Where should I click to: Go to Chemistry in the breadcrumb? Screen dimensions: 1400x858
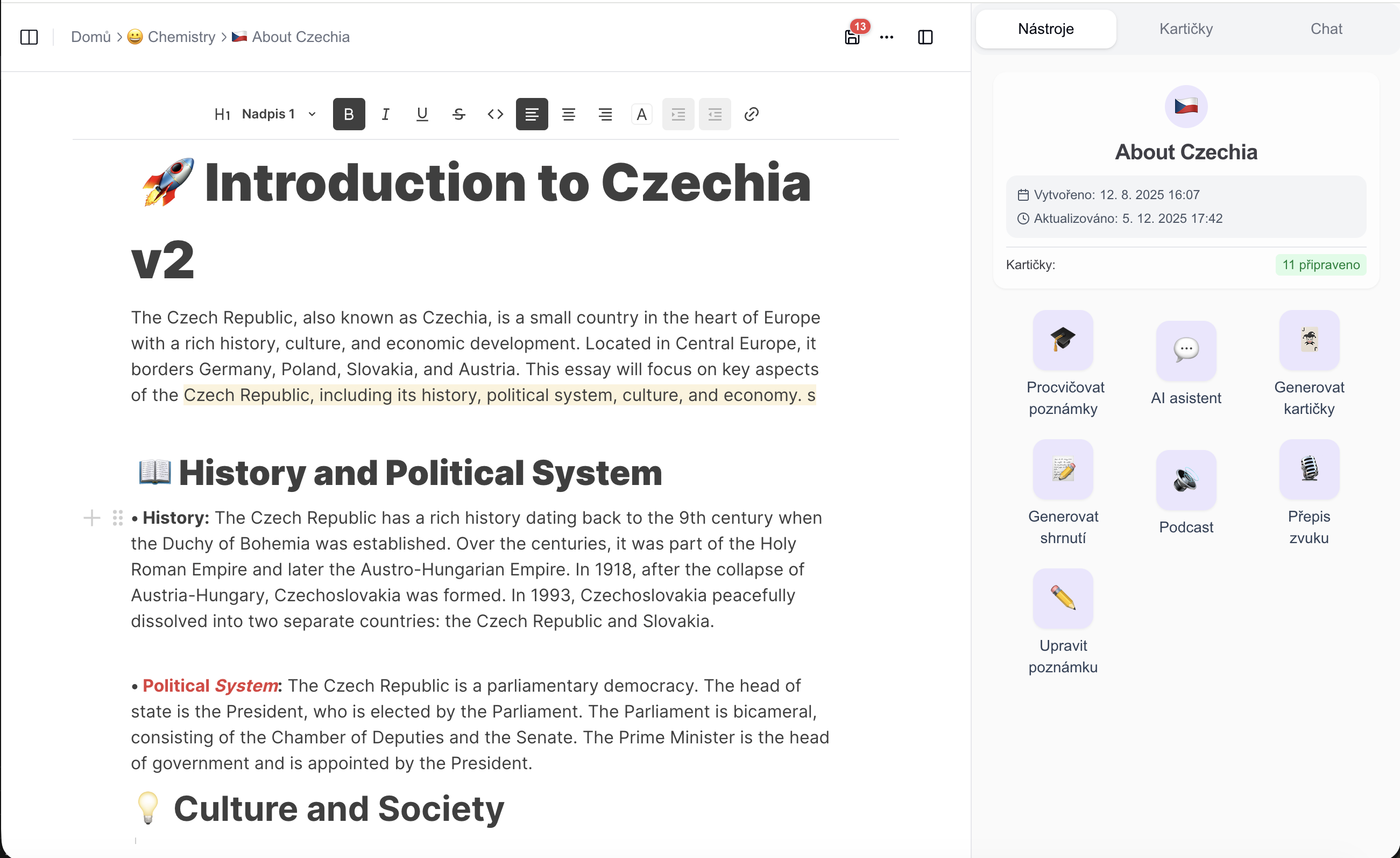click(181, 37)
